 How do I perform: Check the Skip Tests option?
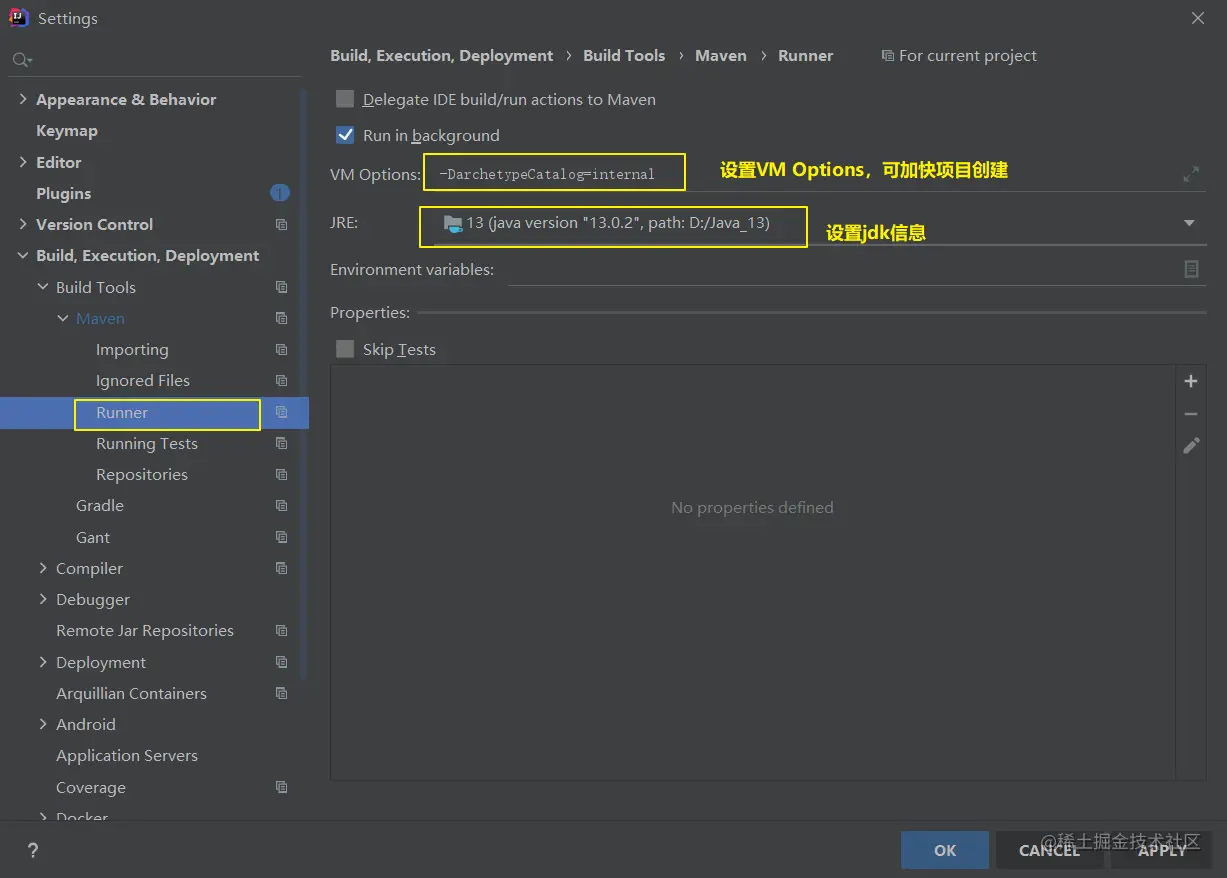(x=345, y=349)
